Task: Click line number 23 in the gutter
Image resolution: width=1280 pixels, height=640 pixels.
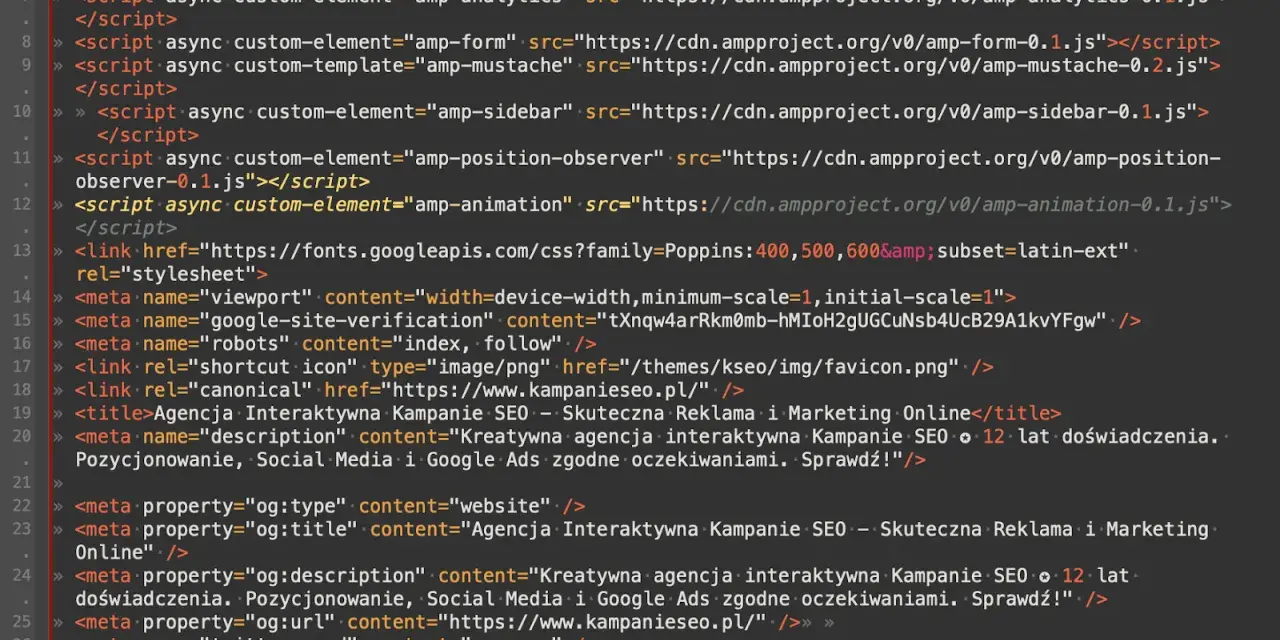Action: [21, 528]
